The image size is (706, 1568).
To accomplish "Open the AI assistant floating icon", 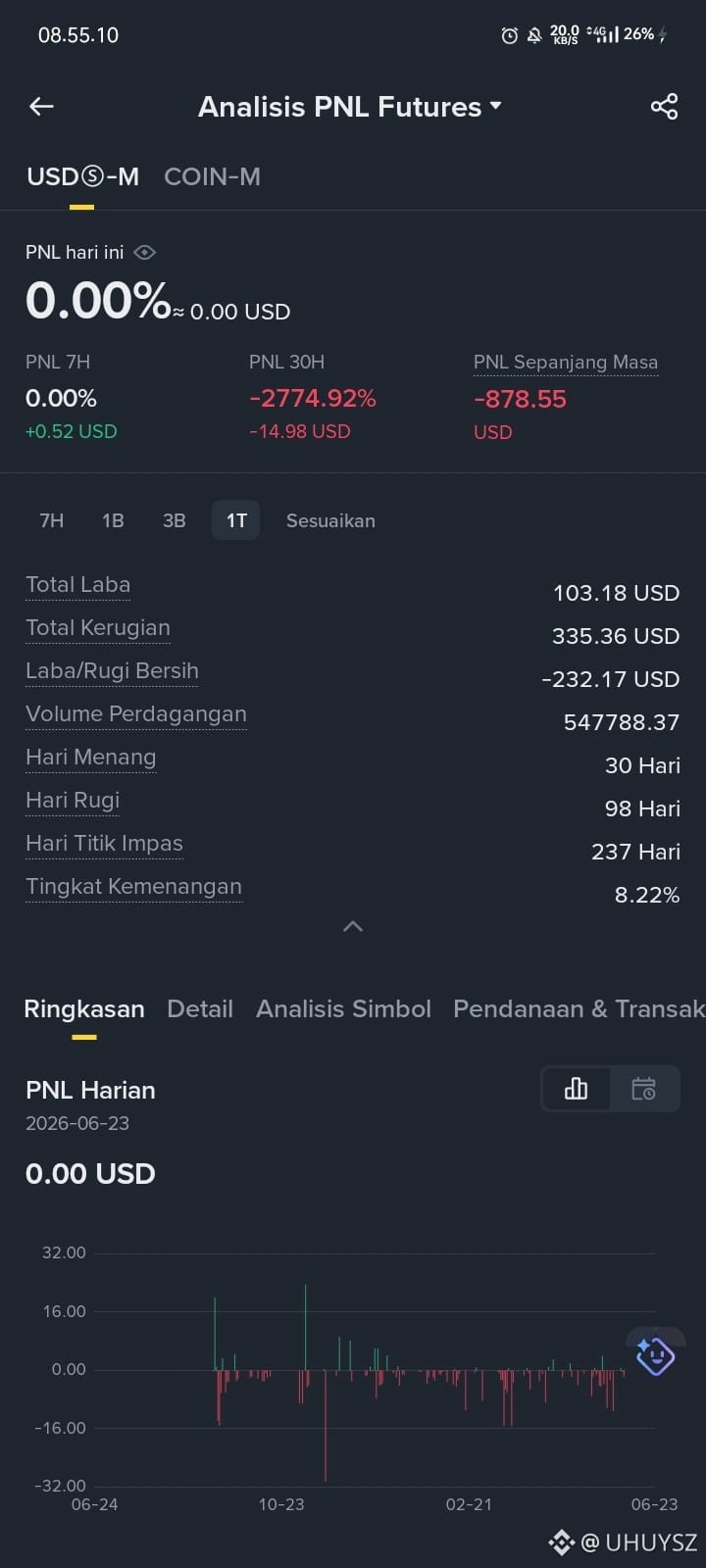I will (x=655, y=1355).
